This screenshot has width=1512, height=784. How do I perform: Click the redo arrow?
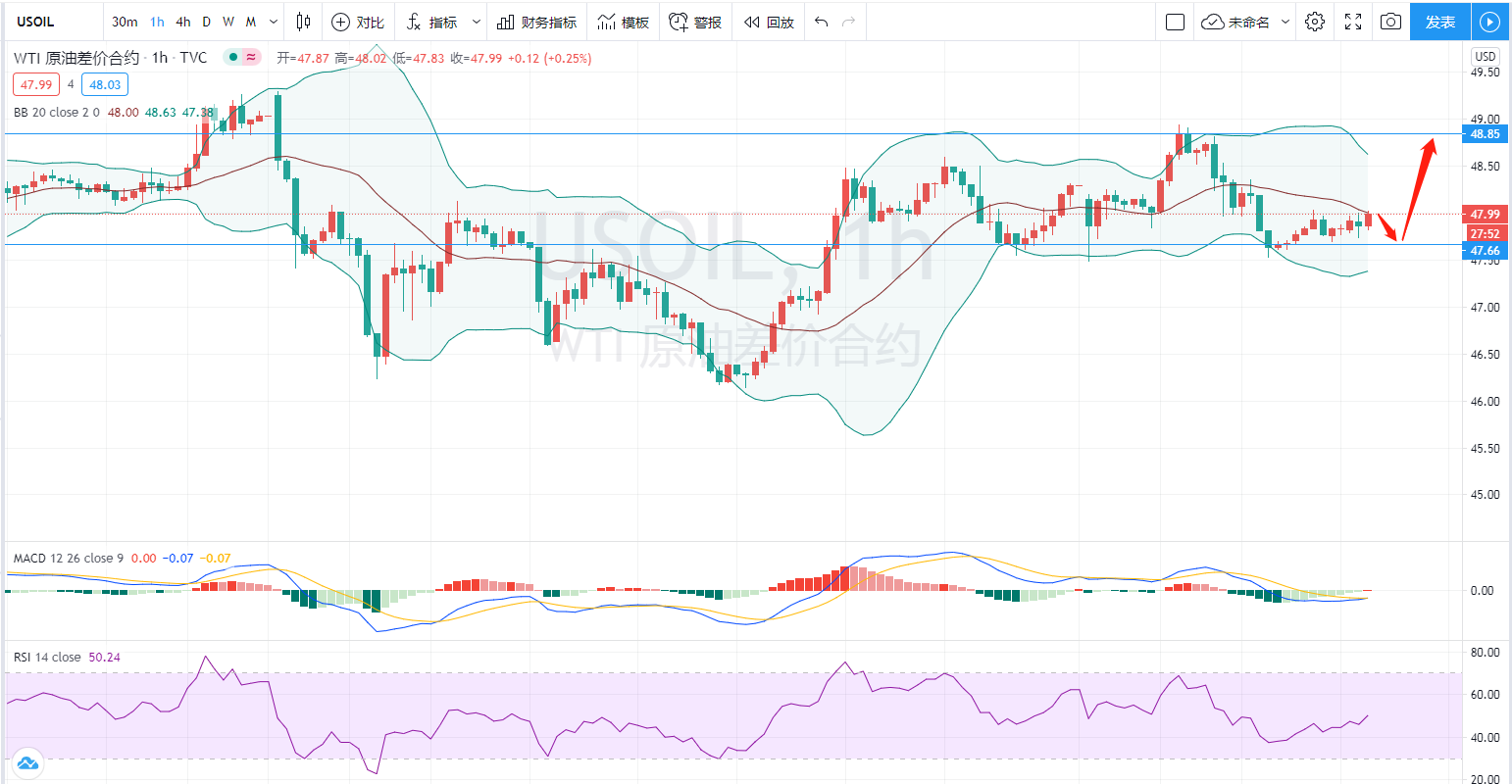tap(849, 22)
